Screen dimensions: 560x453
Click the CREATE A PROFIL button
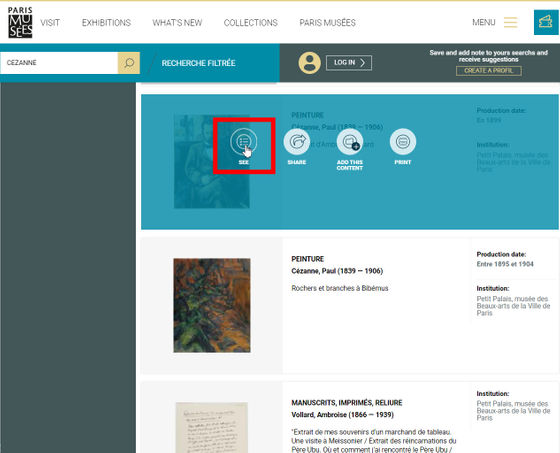click(x=489, y=71)
